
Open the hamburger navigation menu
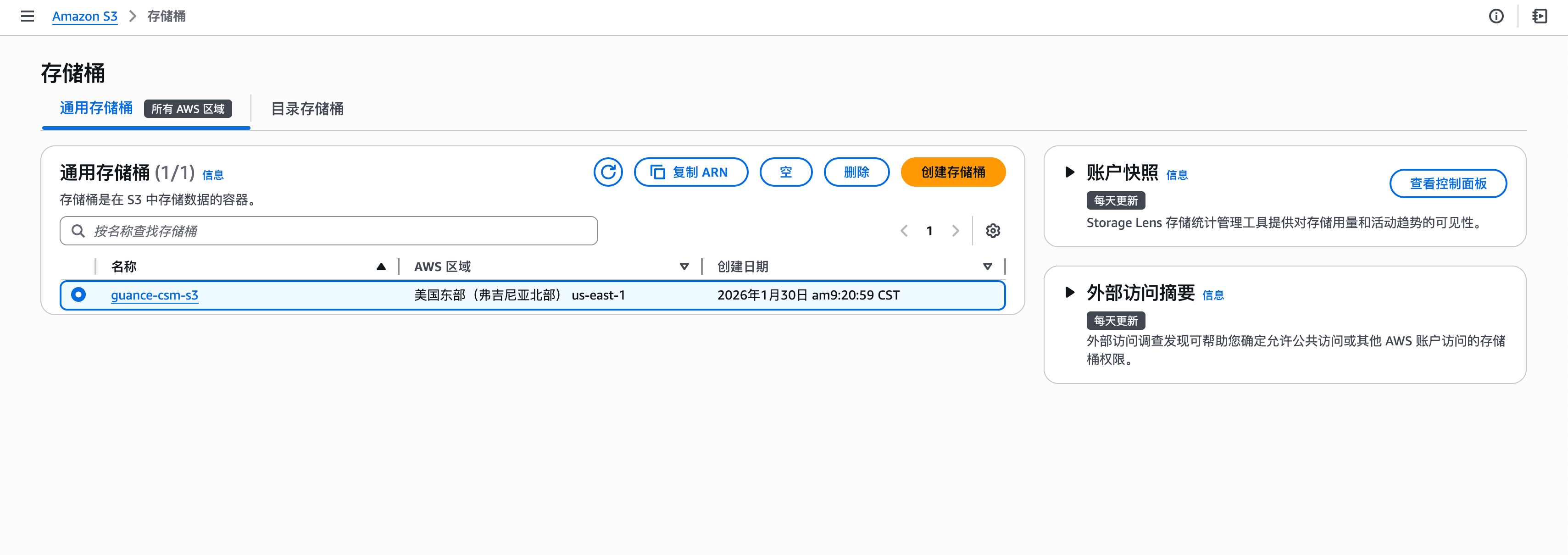28,17
